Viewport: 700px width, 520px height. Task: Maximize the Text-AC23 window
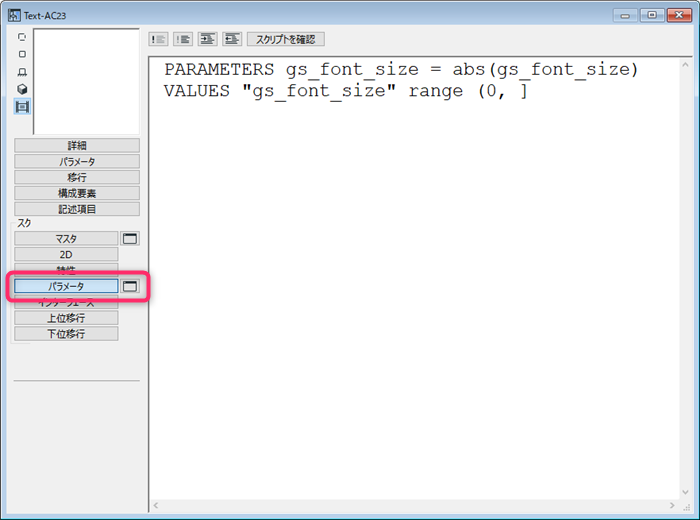click(x=652, y=16)
